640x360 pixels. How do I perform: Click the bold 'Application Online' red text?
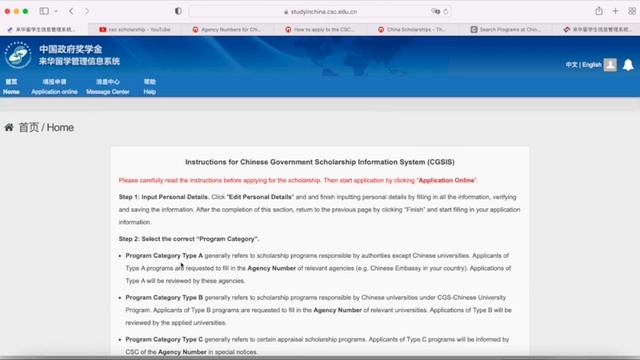[x=447, y=180]
